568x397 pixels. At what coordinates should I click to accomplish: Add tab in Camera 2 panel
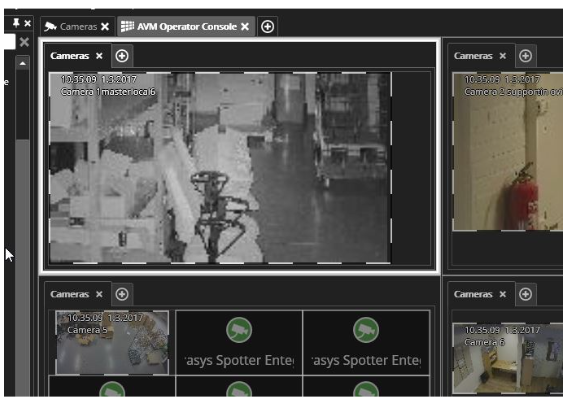click(525, 56)
